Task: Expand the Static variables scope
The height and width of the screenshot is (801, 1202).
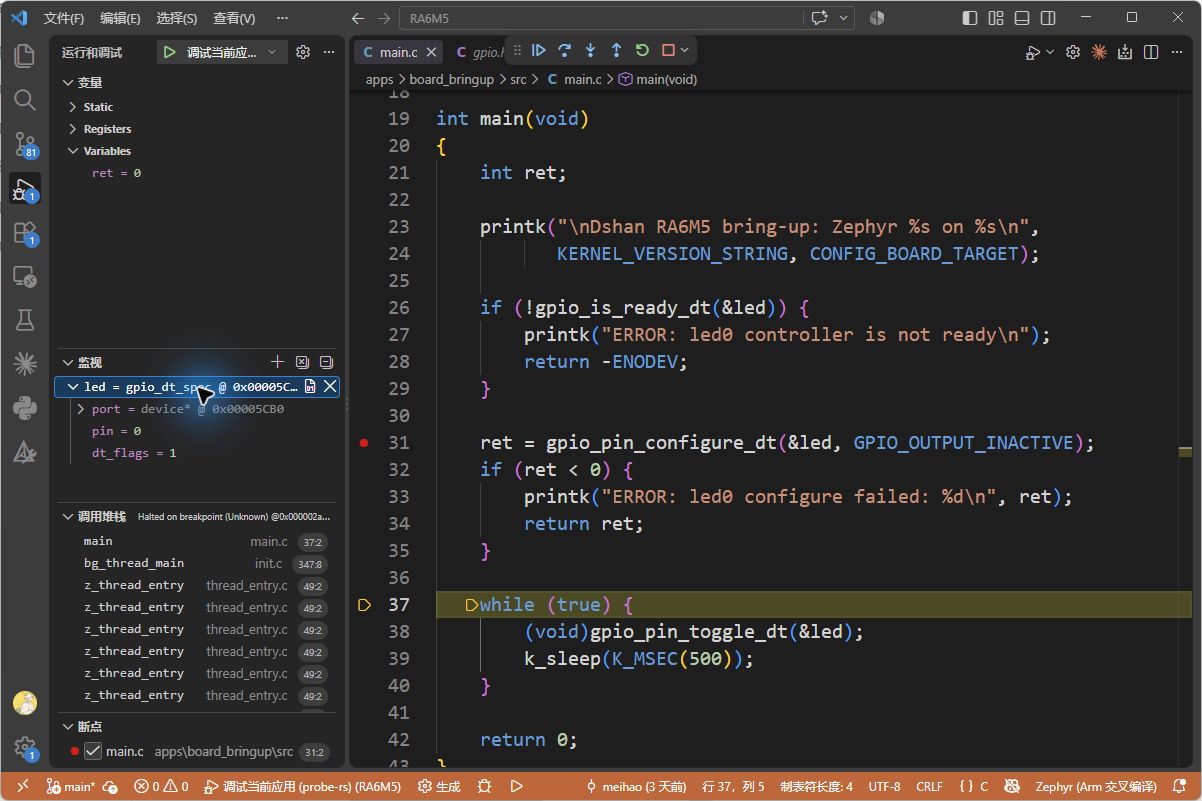Action: pyautogui.click(x=73, y=107)
